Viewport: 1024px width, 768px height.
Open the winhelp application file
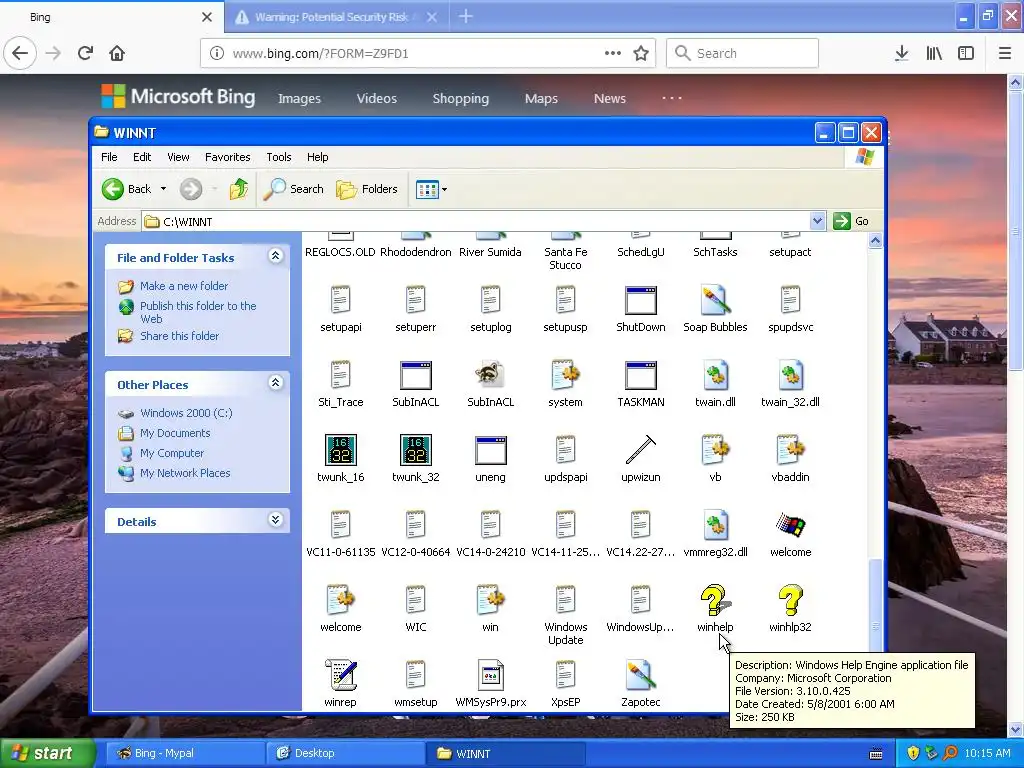click(715, 600)
